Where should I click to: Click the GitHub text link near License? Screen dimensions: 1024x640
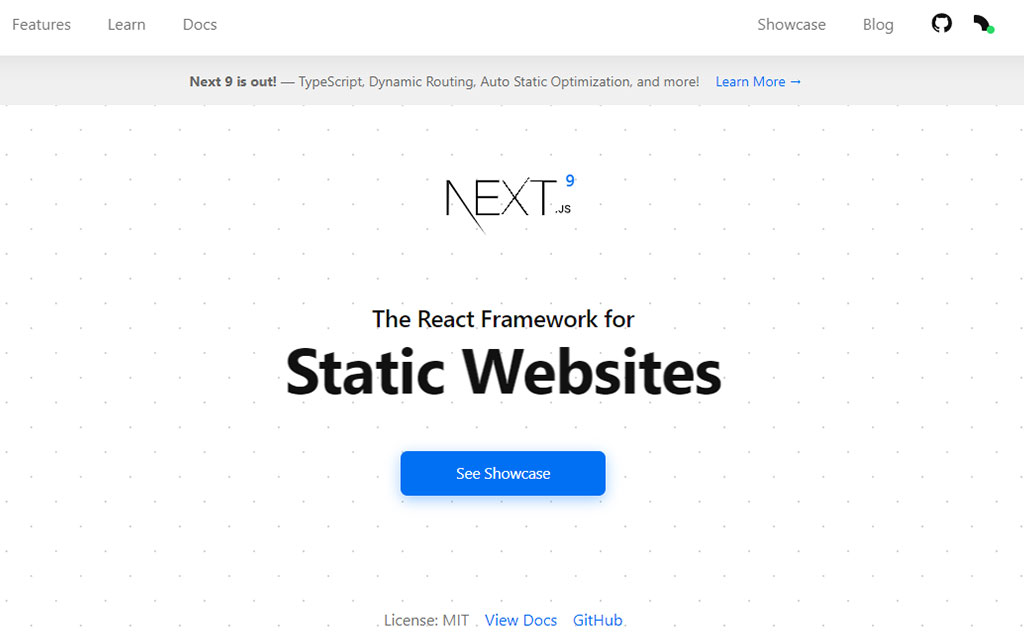pyautogui.click(x=598, y=620)
